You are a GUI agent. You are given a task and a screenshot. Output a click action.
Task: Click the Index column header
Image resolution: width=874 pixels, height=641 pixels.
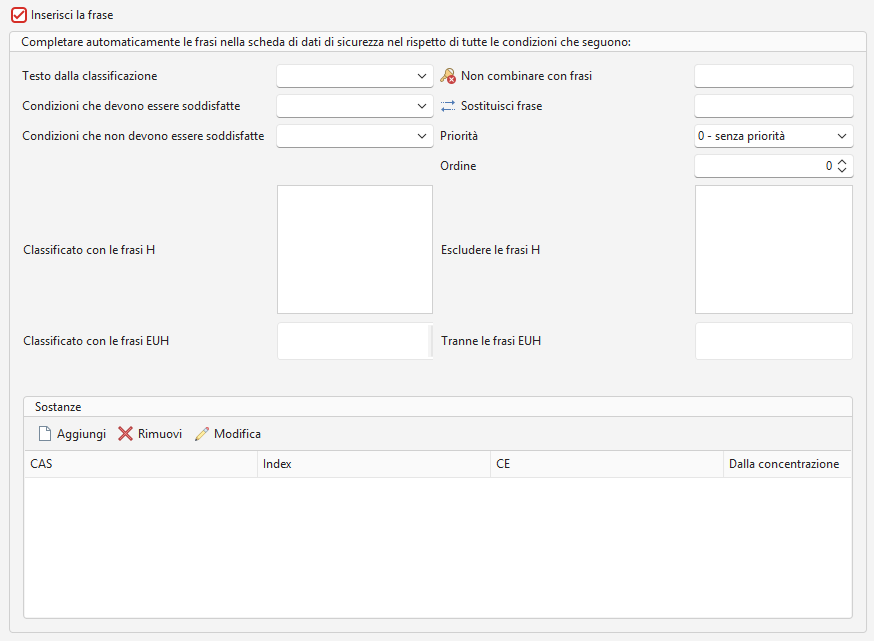(x=374, y=464)
